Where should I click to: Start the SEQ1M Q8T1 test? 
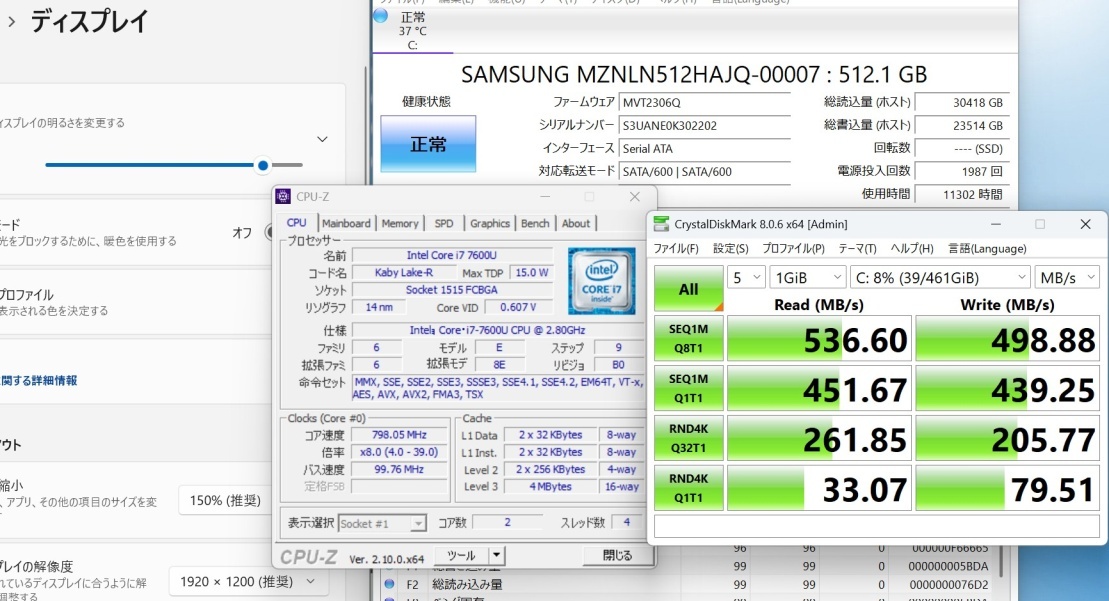click(x=688, y=339)
